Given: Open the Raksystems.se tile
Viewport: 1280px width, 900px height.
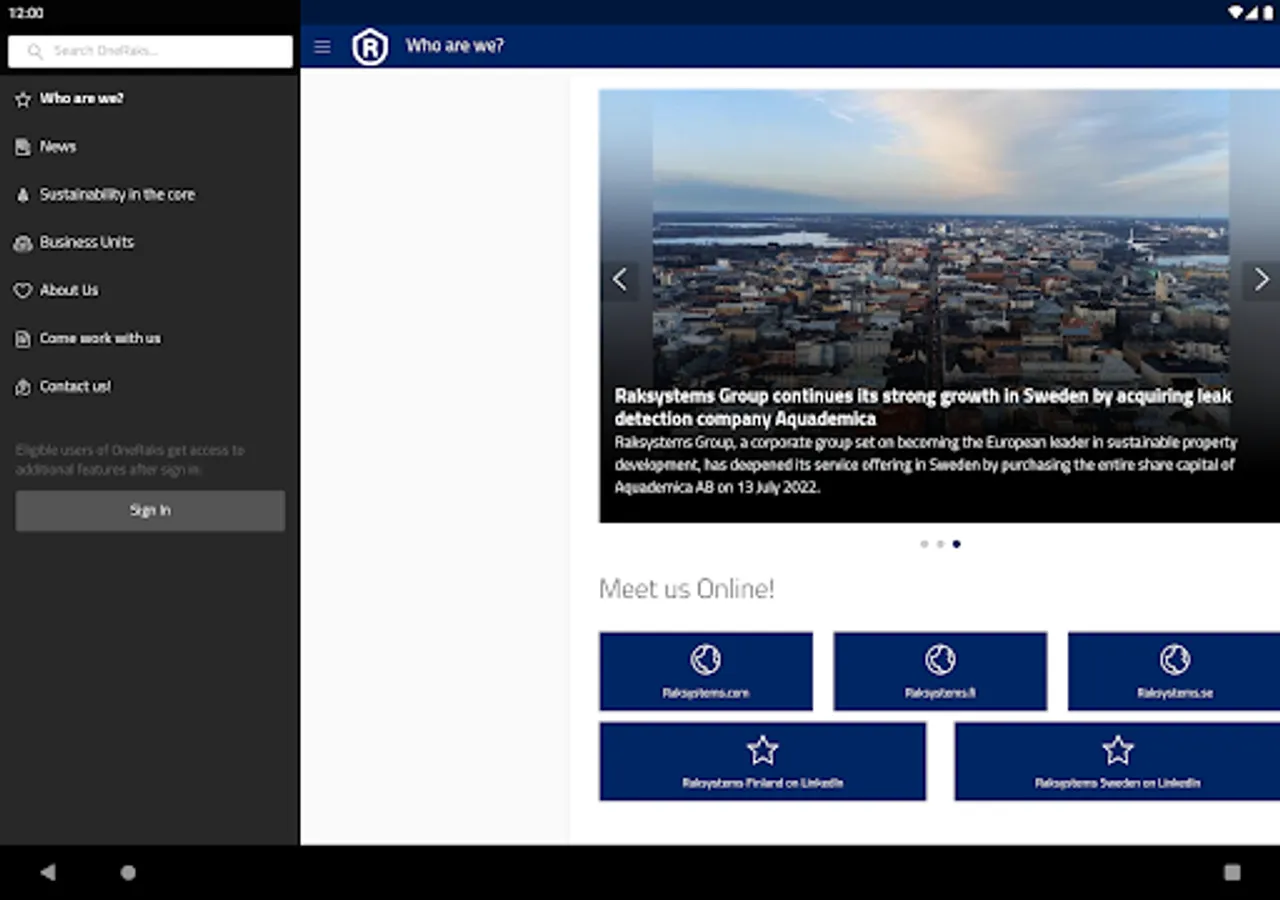Looking at the screenshot, I should click(x=1174, y=671).
